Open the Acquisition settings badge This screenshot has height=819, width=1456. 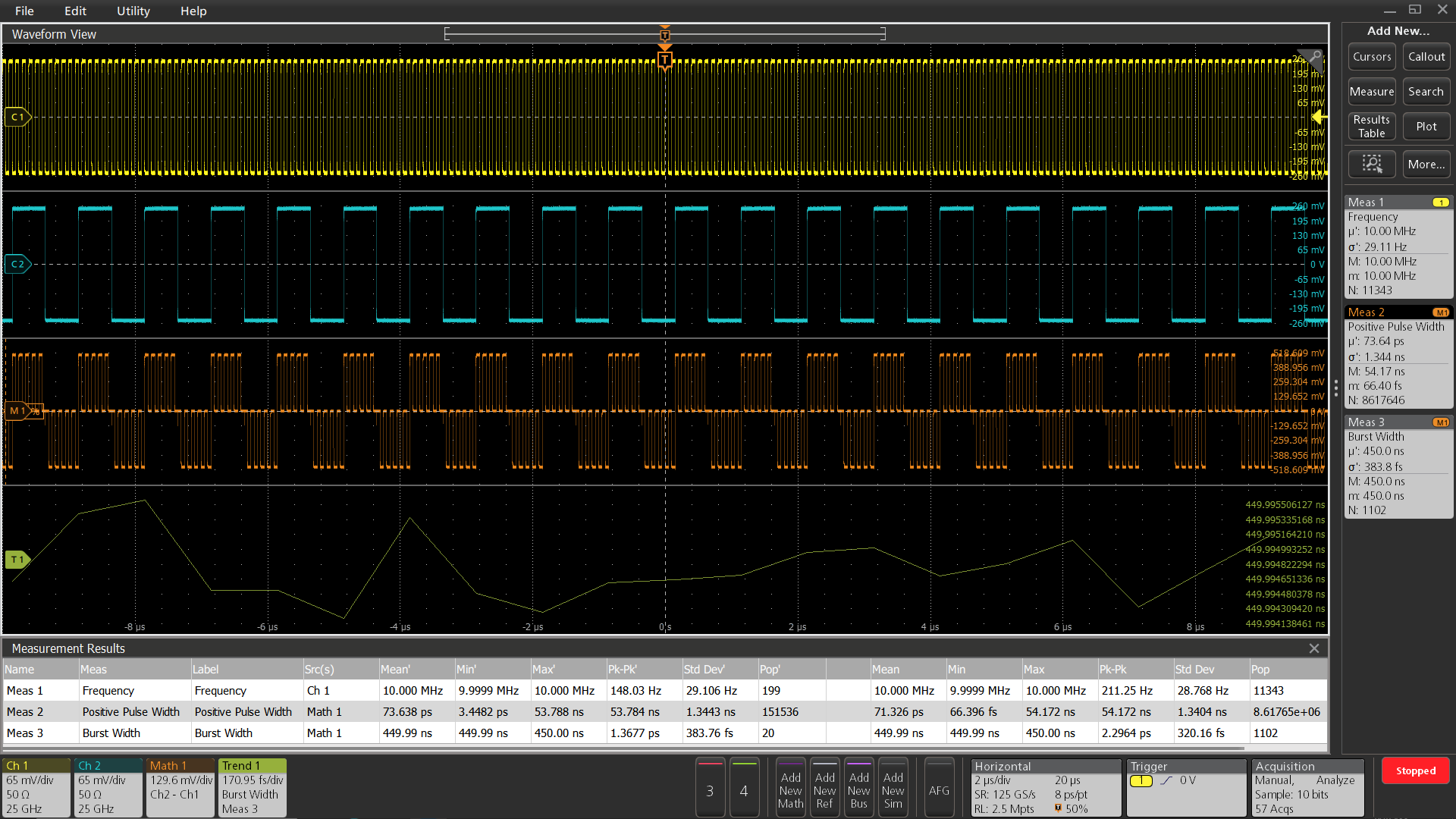pyautogui.click(x=1307, y=788)
